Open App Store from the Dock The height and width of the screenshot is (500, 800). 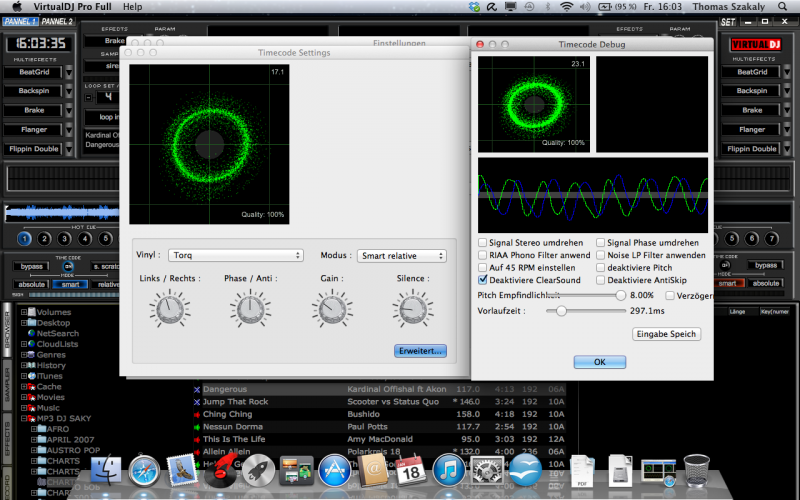(335, 470)
